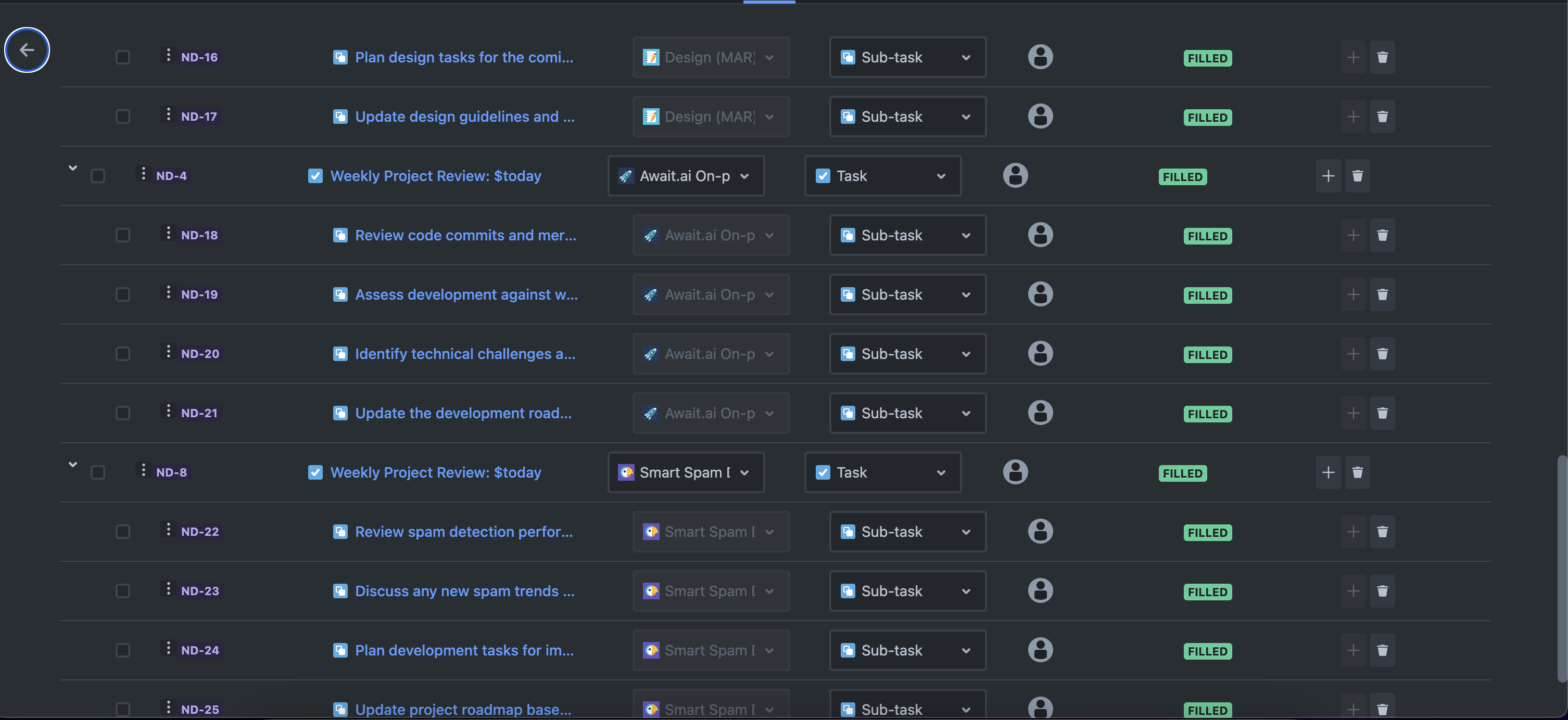The height and width of the screenshot is (720, 1568).
Task: Open the 'Review code commits and mer...' link
Action: 465,235
